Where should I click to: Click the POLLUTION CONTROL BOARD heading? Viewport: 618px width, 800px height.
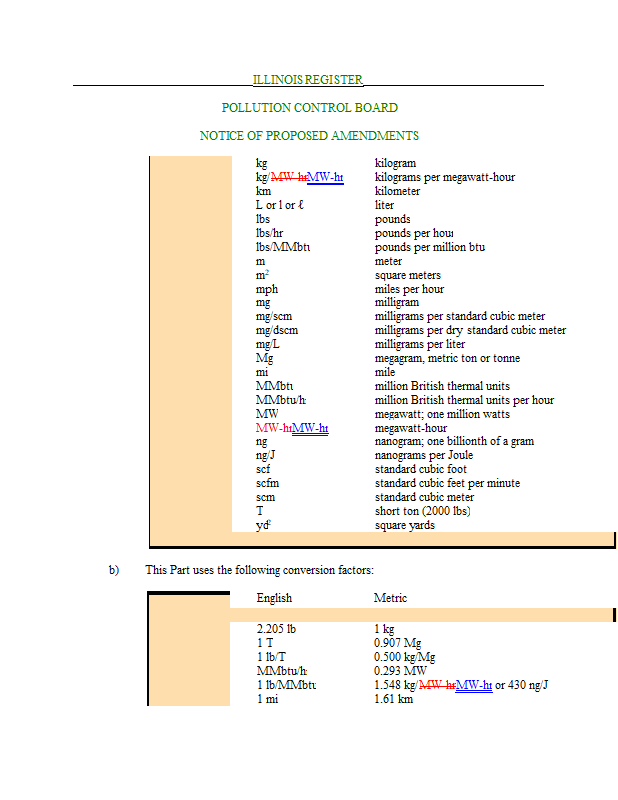point(309,107)
